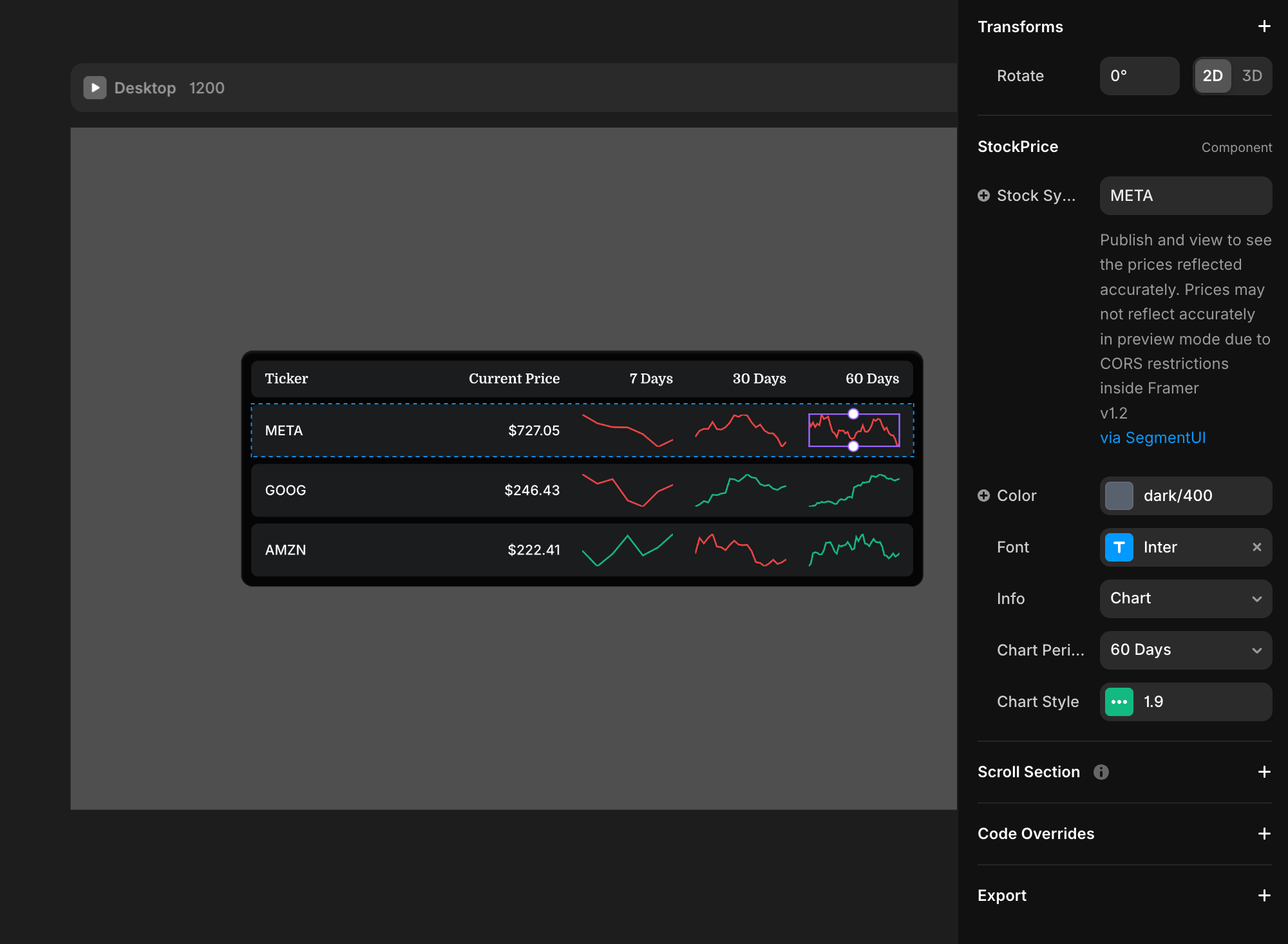1288x944 pixels.
Task: Add a new transform with plus icon
Action: tap(1264, 26)
